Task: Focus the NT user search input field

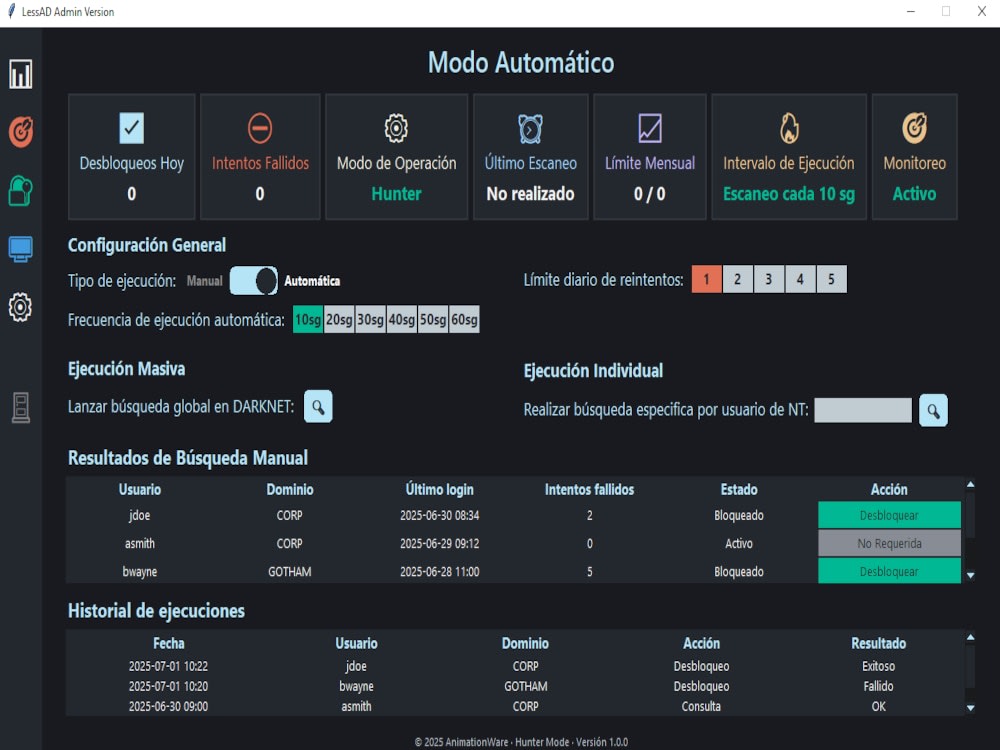Action: (x=863, y=410)
